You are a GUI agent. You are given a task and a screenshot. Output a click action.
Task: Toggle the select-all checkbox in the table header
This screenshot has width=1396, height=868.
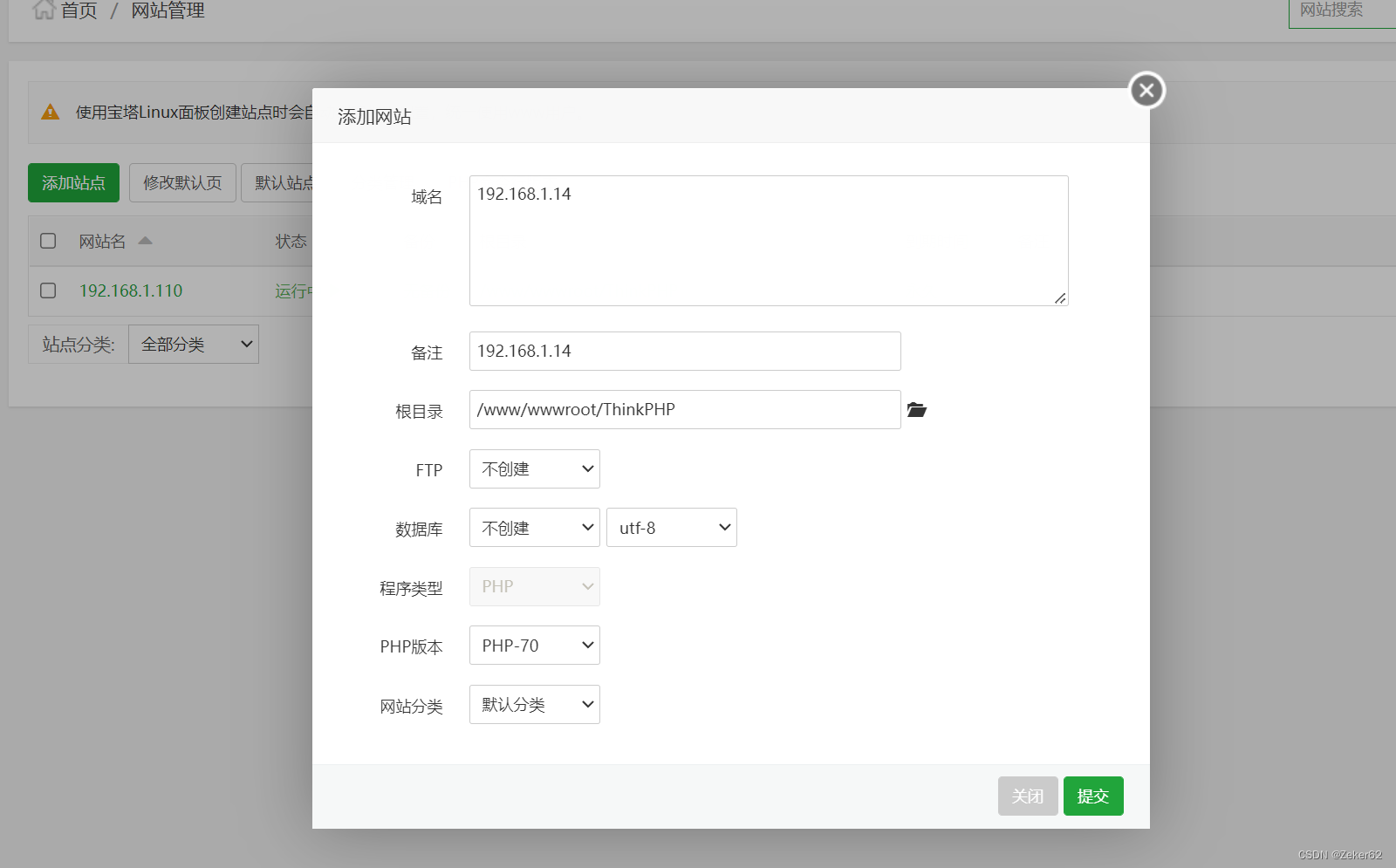point(48,241)
